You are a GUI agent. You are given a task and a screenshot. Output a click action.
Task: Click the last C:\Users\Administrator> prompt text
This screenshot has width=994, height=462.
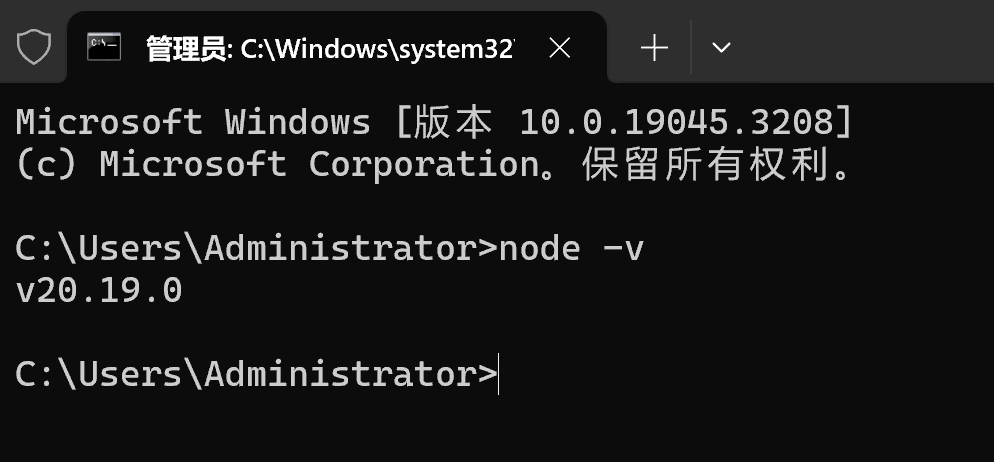[x=256, y=374]
